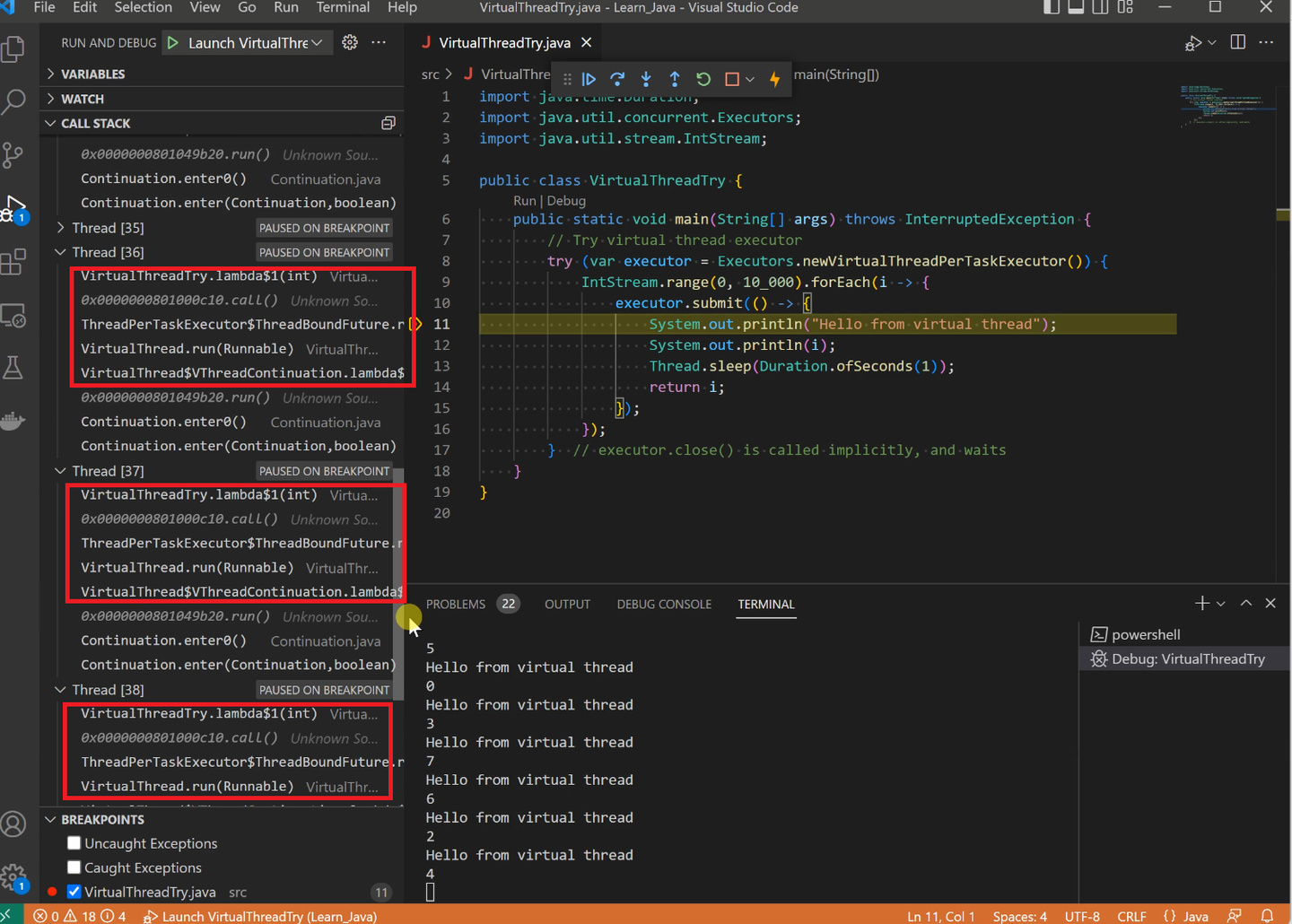Open the Source Control view

pos(14,154)
